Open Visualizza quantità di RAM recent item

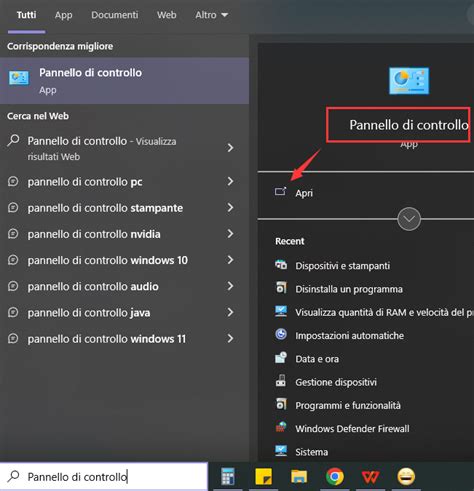(384, 312)
